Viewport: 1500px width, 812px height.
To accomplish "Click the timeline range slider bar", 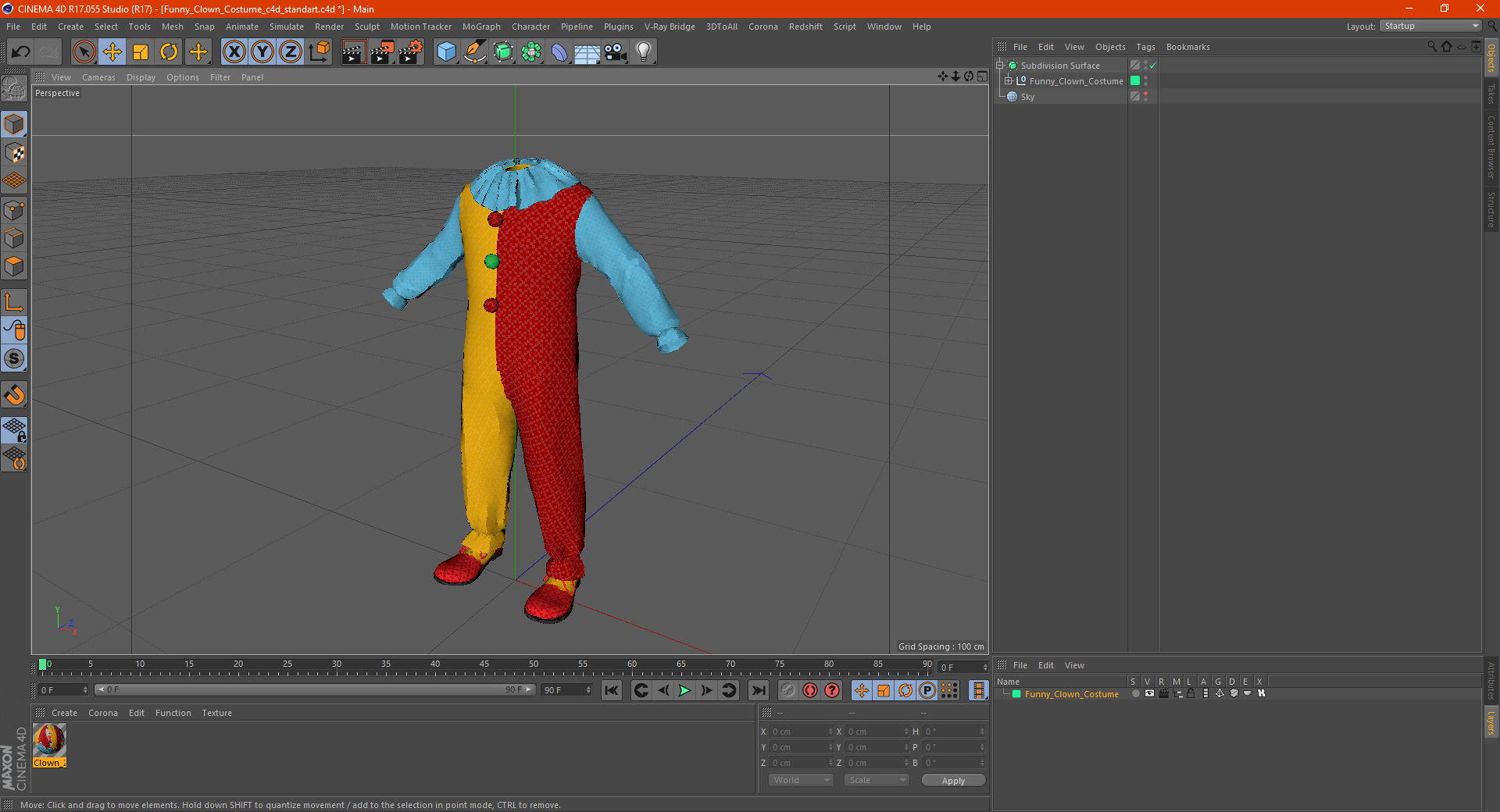I will (314, 689).
